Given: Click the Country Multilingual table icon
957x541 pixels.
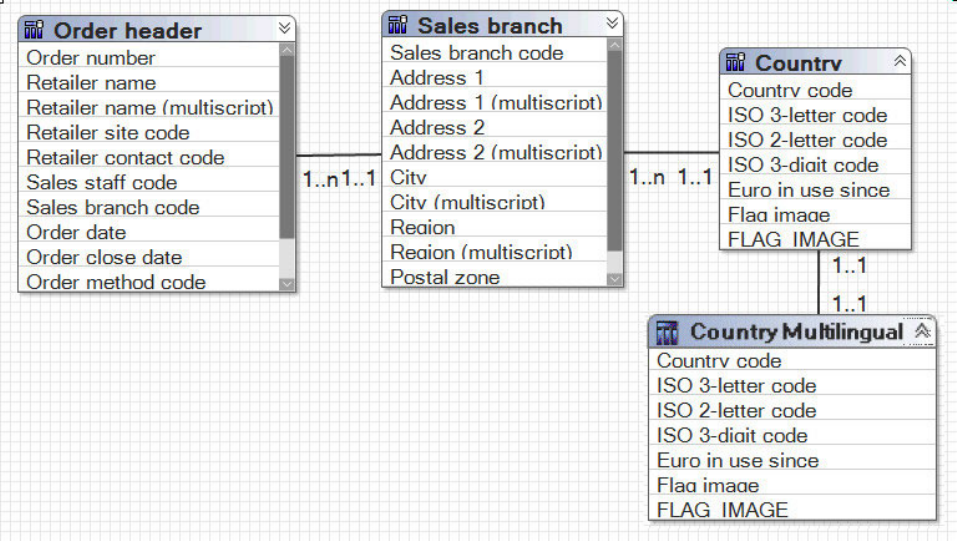Looking at the screenshot, I should [668, 332].
